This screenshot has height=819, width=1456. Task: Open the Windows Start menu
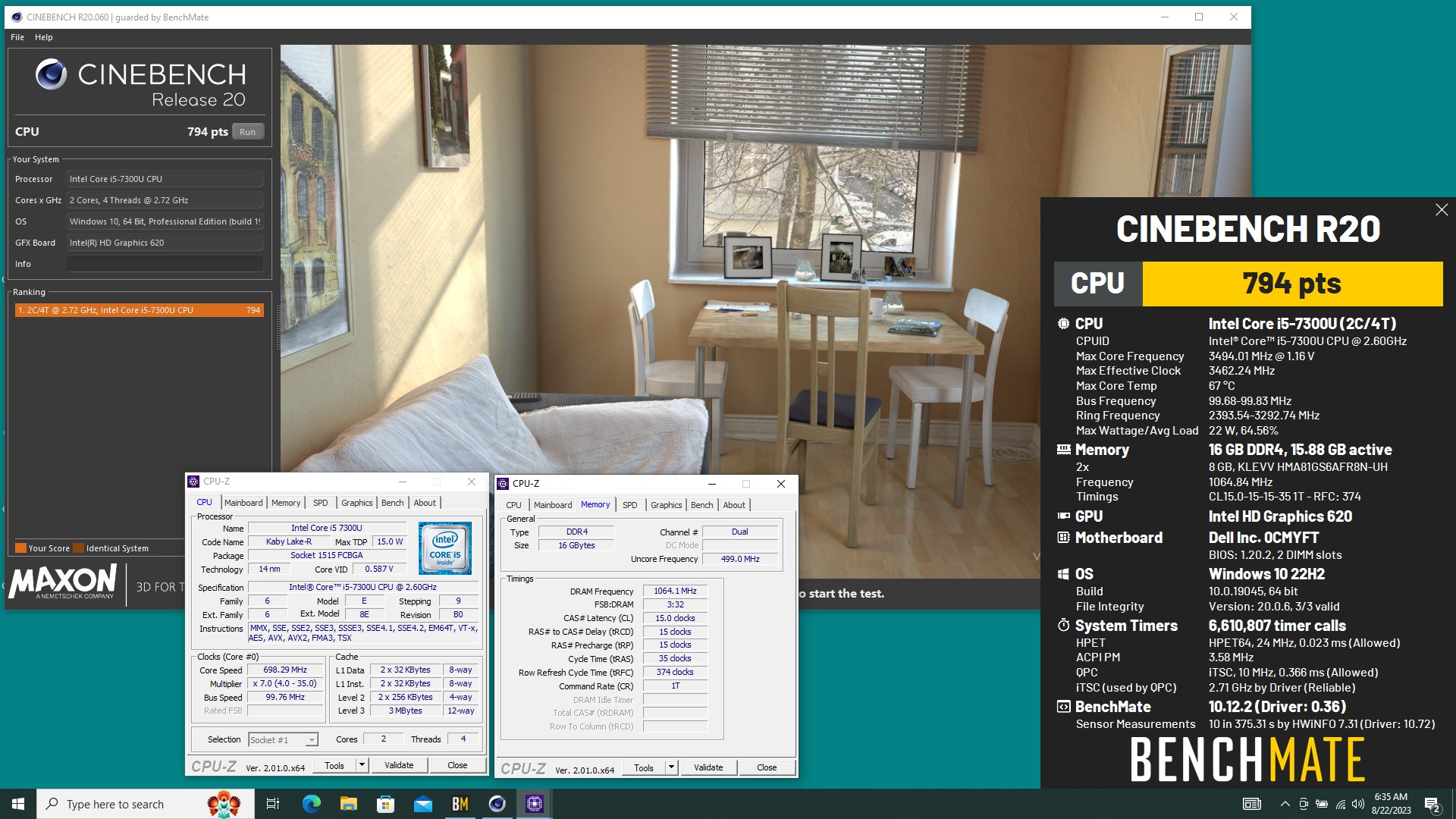(18, 804)
